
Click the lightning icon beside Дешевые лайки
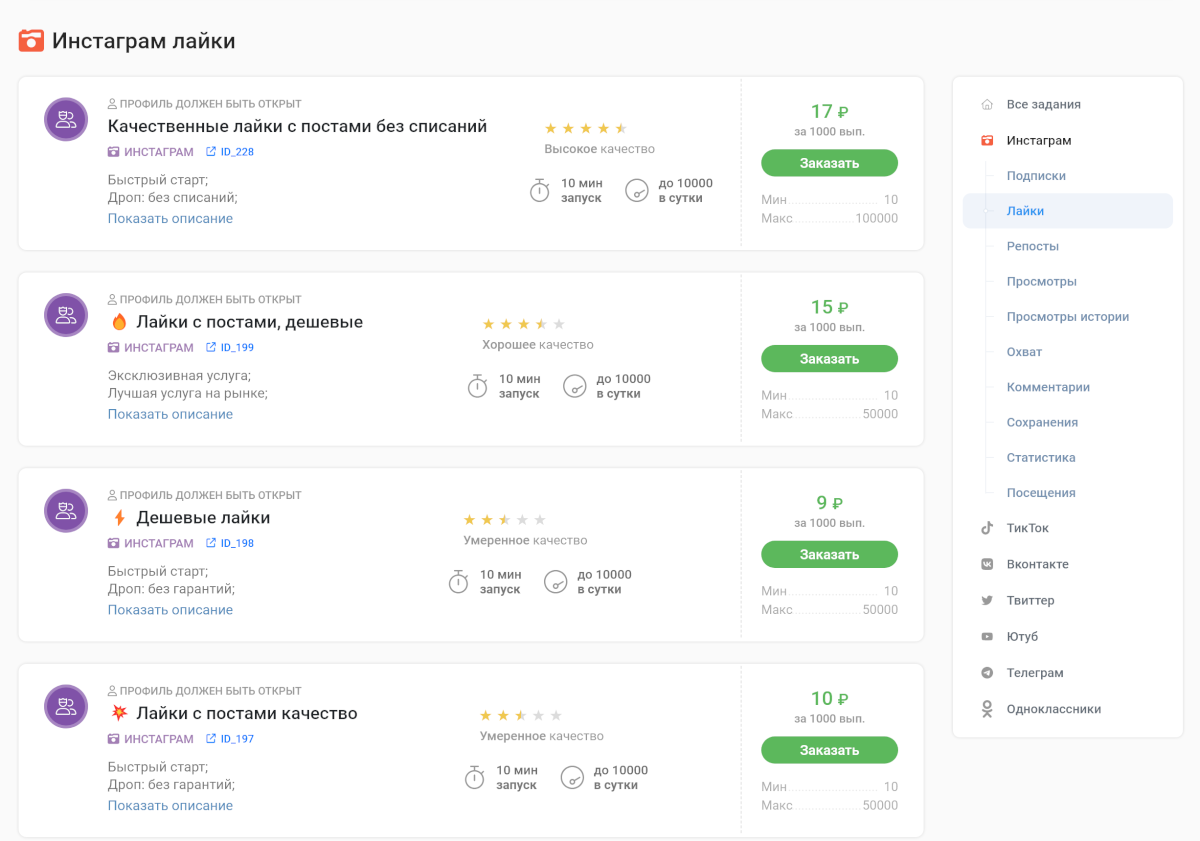[120, 518]
